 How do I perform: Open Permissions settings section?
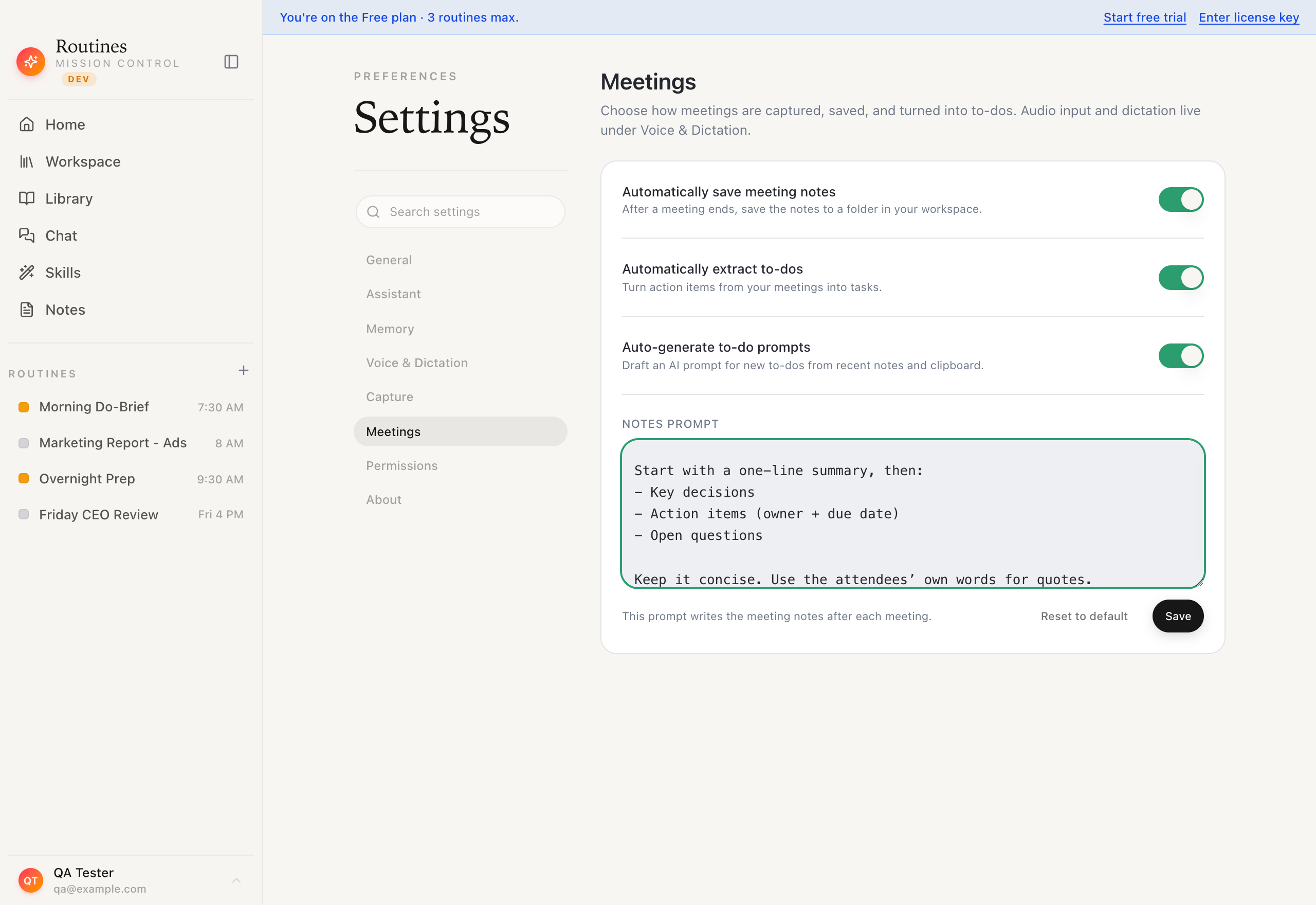pyautogui.click(x=460, y=465)
